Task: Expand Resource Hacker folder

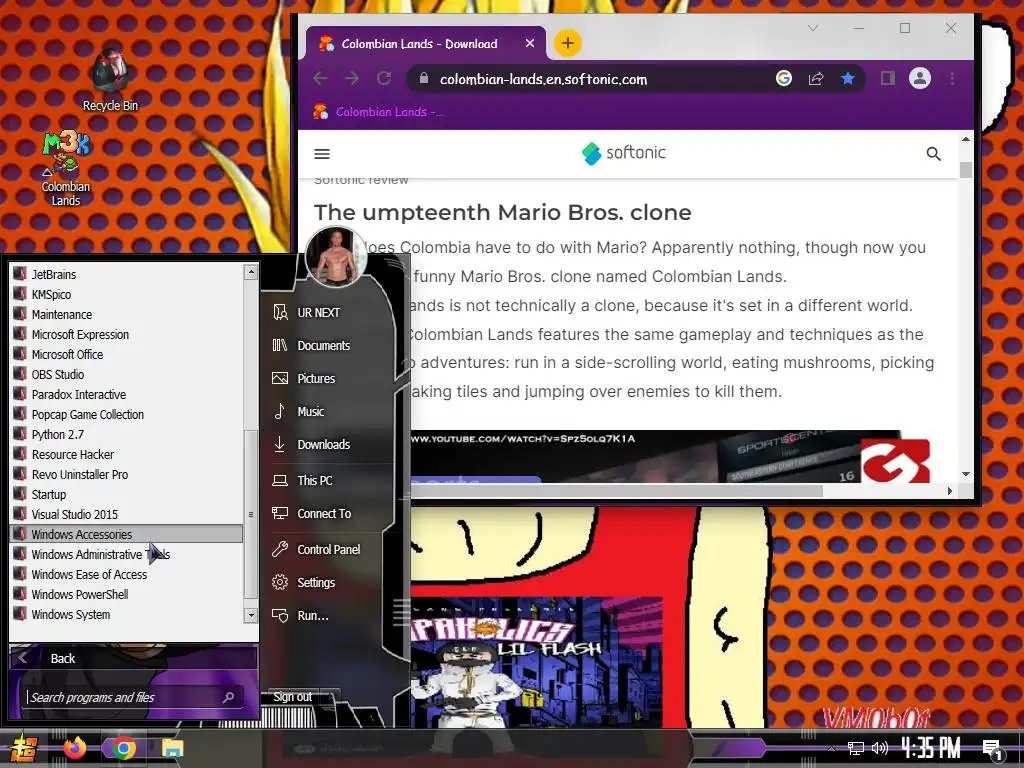Action: [x=127, y=455]
